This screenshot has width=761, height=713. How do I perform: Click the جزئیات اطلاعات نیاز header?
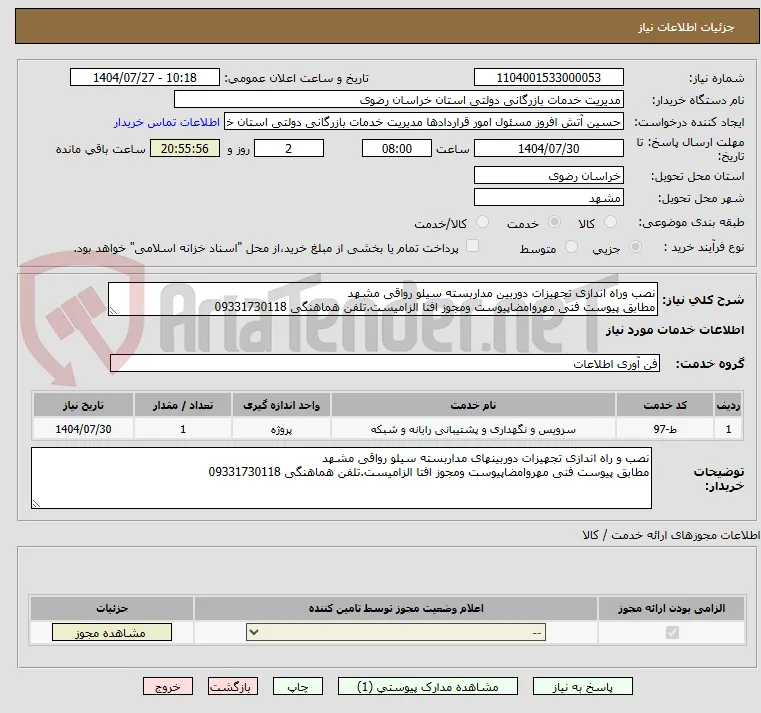click(686, 27)
